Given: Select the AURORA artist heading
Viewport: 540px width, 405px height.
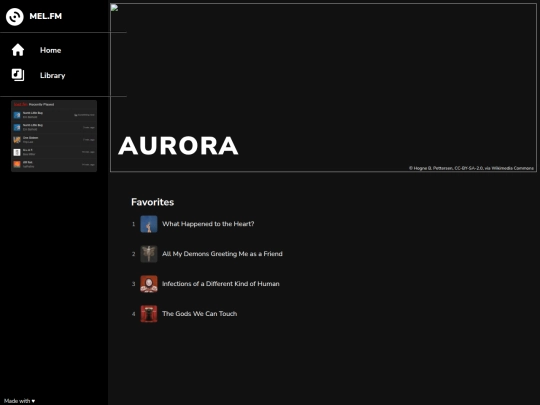Looking at the screenshot, I should click(x=178, y=146).
